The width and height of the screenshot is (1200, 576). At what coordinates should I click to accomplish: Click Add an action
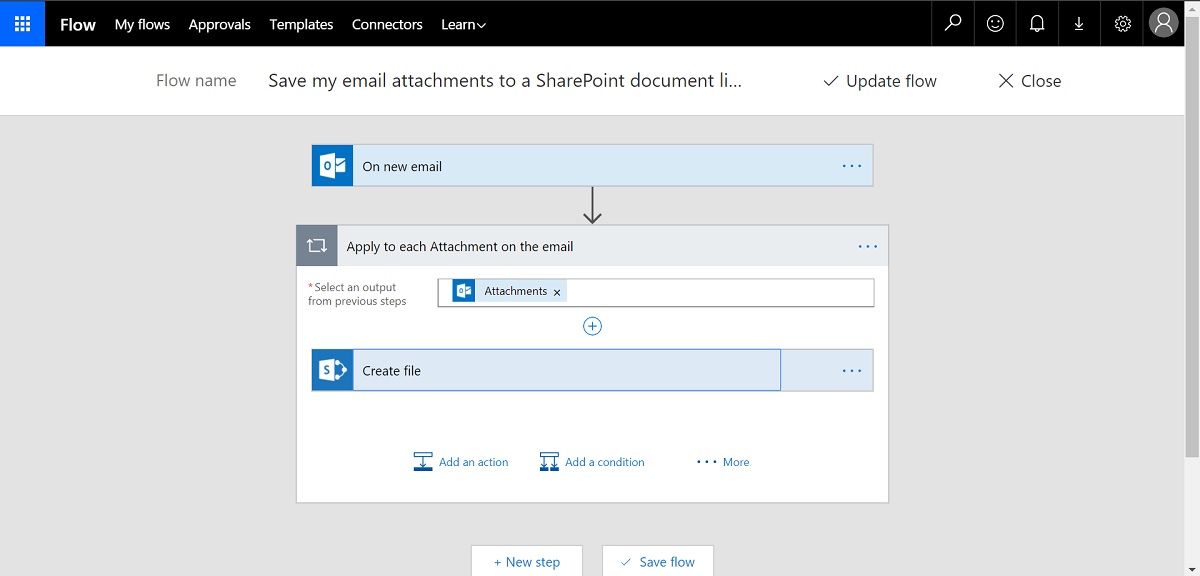pyautogui.click(x=461, y=462)
